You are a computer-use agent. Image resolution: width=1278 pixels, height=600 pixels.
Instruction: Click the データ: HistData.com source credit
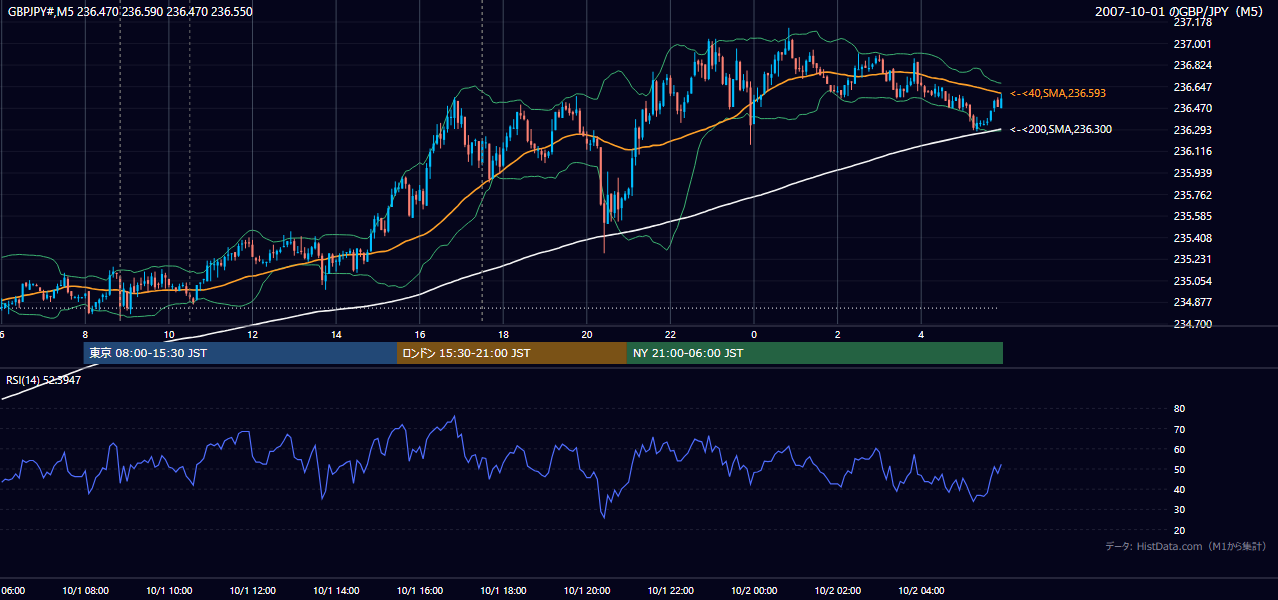click(x=1186, y=546)
